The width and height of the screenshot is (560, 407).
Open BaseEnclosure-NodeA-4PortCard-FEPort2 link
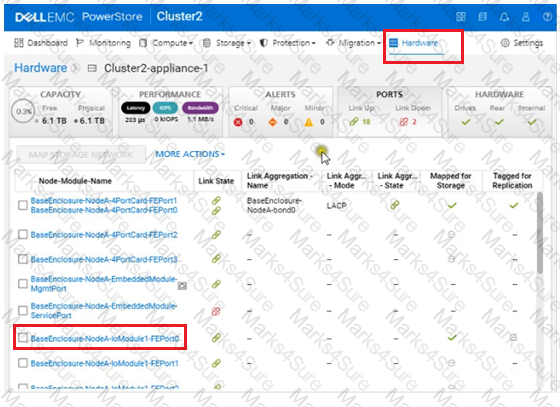104,235
